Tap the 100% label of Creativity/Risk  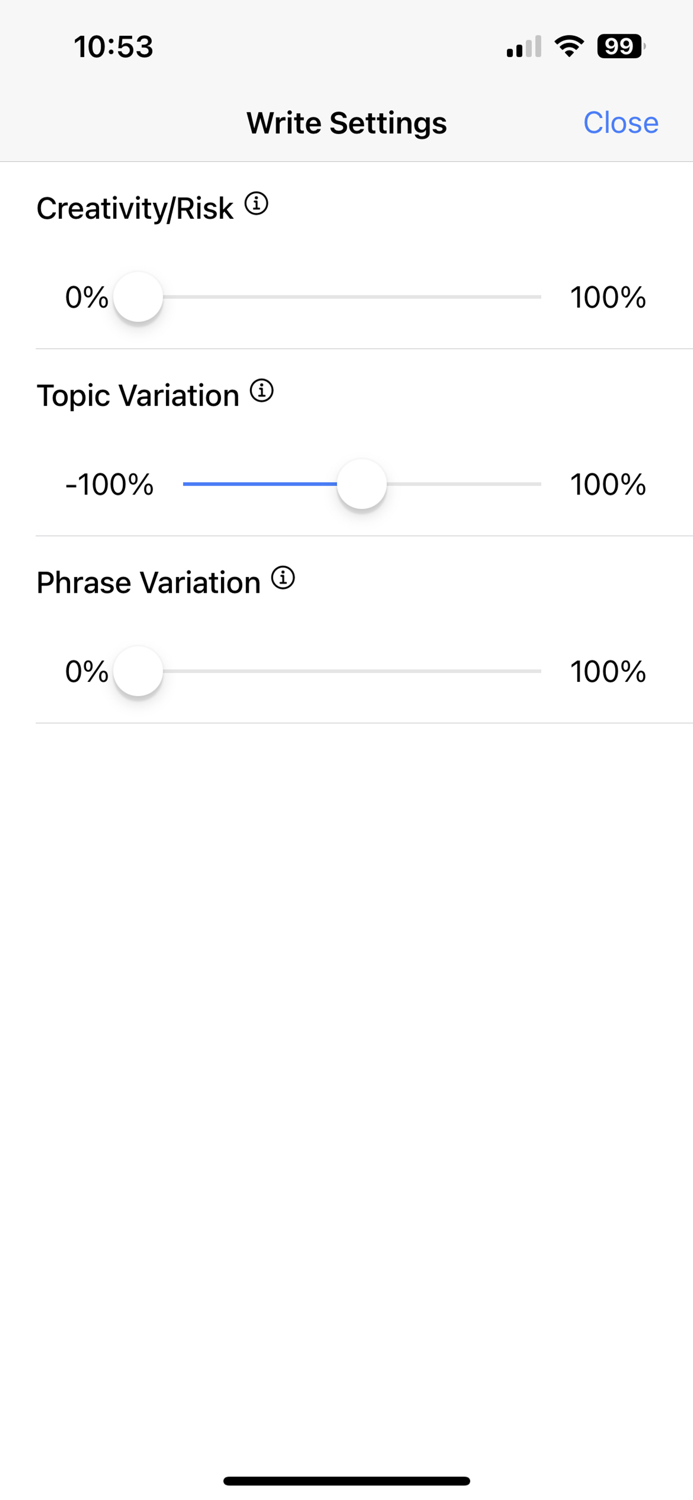607,298
